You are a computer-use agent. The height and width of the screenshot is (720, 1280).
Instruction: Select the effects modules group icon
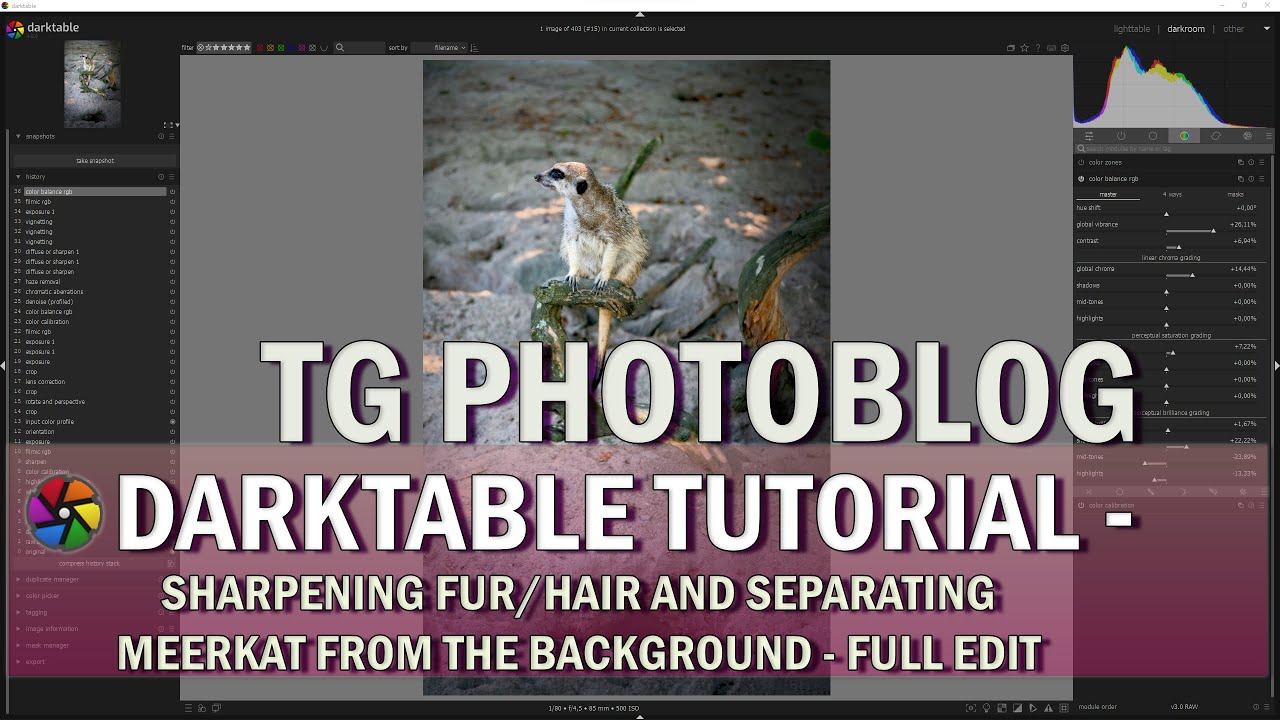(x=1247, y=136)
